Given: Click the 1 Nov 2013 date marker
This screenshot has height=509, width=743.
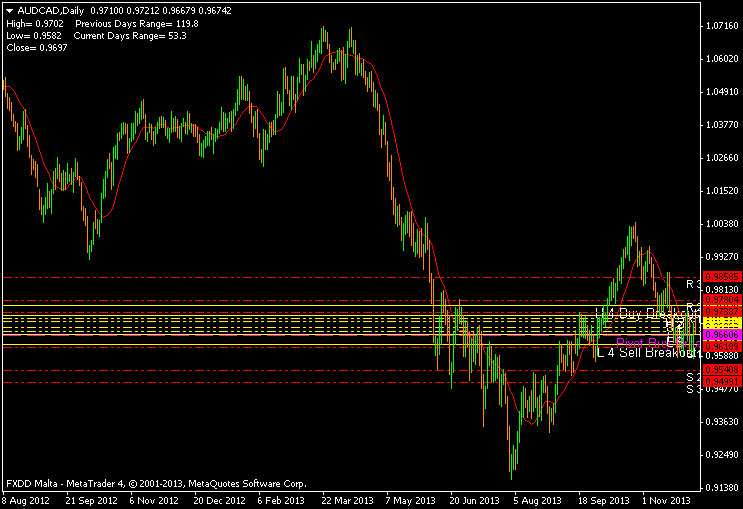Looking at the screenshot, I should point(666,499).
